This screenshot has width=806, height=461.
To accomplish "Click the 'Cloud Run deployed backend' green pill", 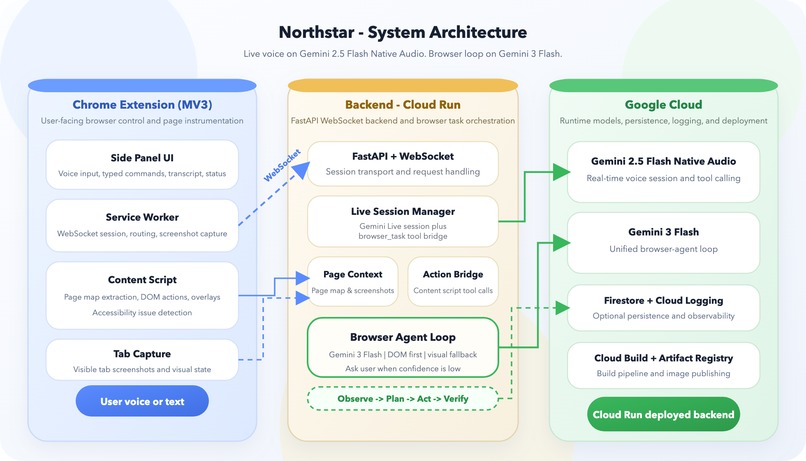I will (x=663, y=414).
